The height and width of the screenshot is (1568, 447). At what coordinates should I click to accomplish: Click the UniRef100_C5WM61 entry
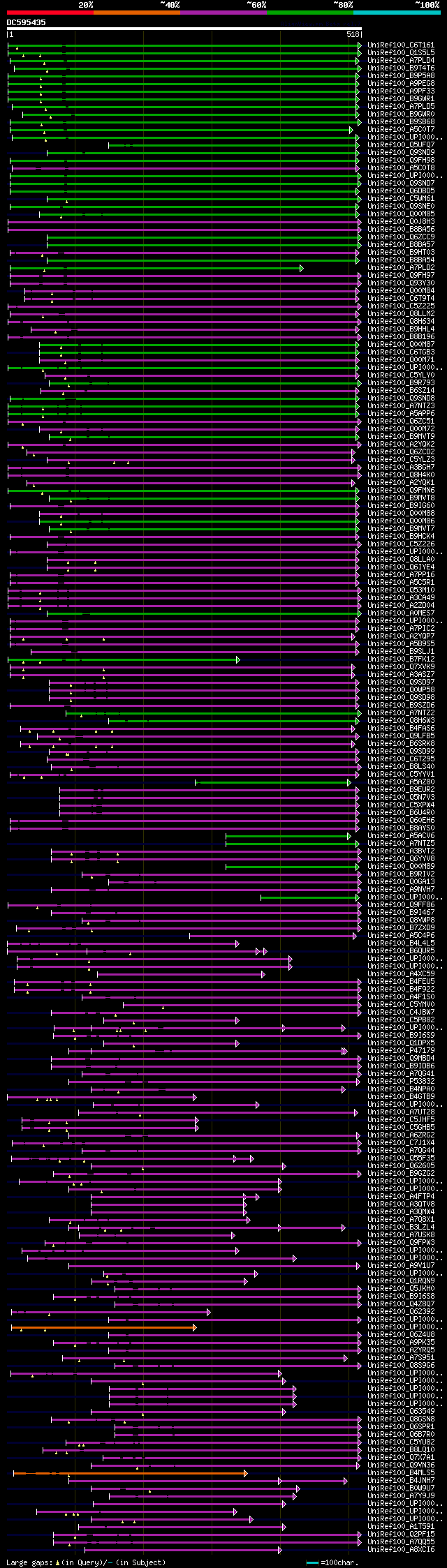(x=401, y=199)
